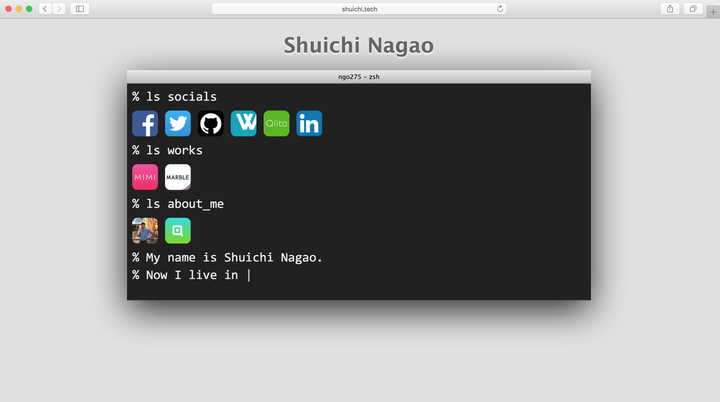Click the Shuichi Nagao page heading
Image resolution: width=720 pixels, height=402 pixels.
coord(359,45)
